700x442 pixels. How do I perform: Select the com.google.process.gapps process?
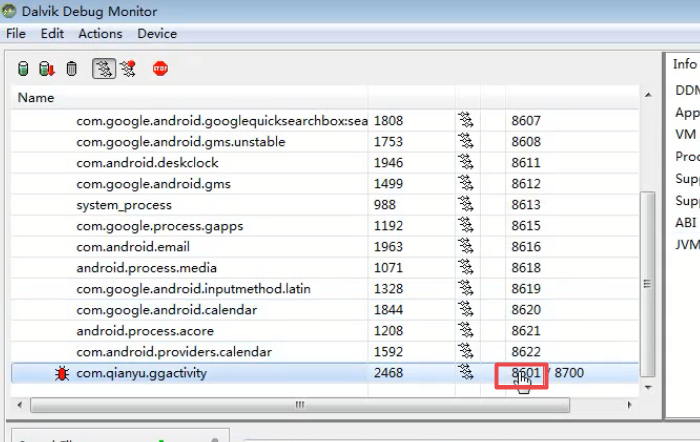click(160, 226)
